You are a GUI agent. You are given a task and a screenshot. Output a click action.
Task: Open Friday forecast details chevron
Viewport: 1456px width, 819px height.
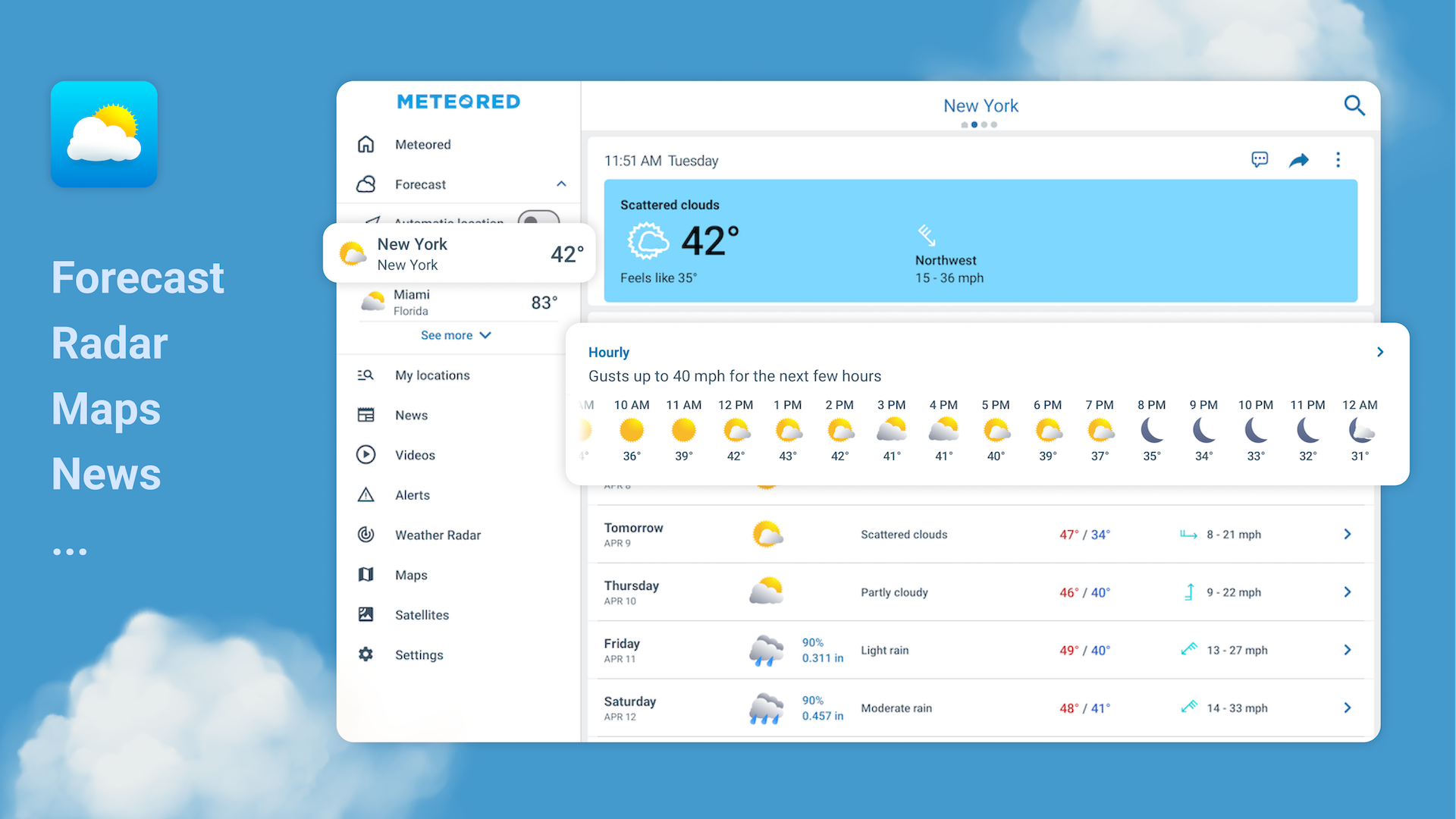click(1348, 650)
